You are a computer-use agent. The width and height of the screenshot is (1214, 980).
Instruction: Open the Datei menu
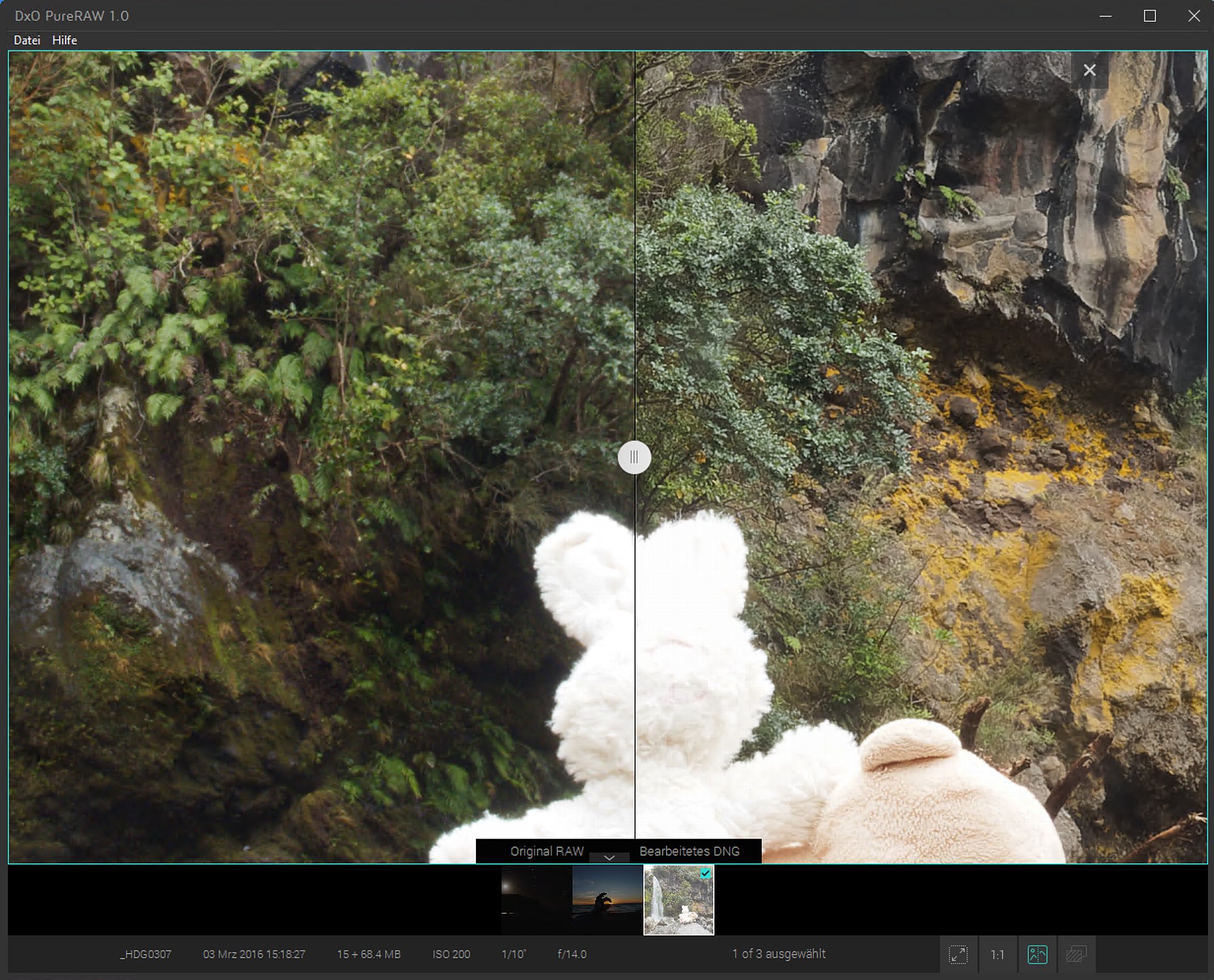[x=27, y=40]
